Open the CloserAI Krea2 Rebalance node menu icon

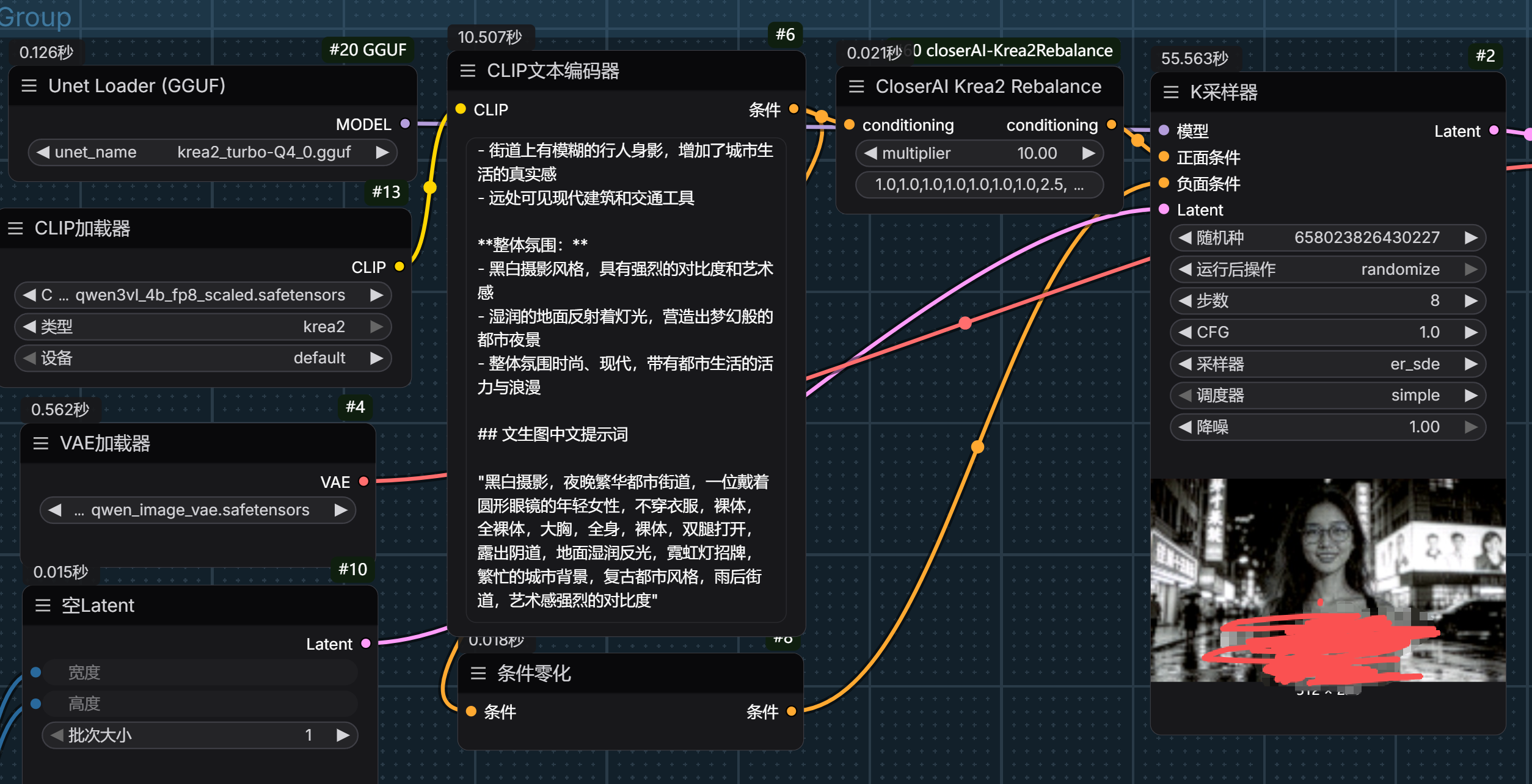coord(856,87)
